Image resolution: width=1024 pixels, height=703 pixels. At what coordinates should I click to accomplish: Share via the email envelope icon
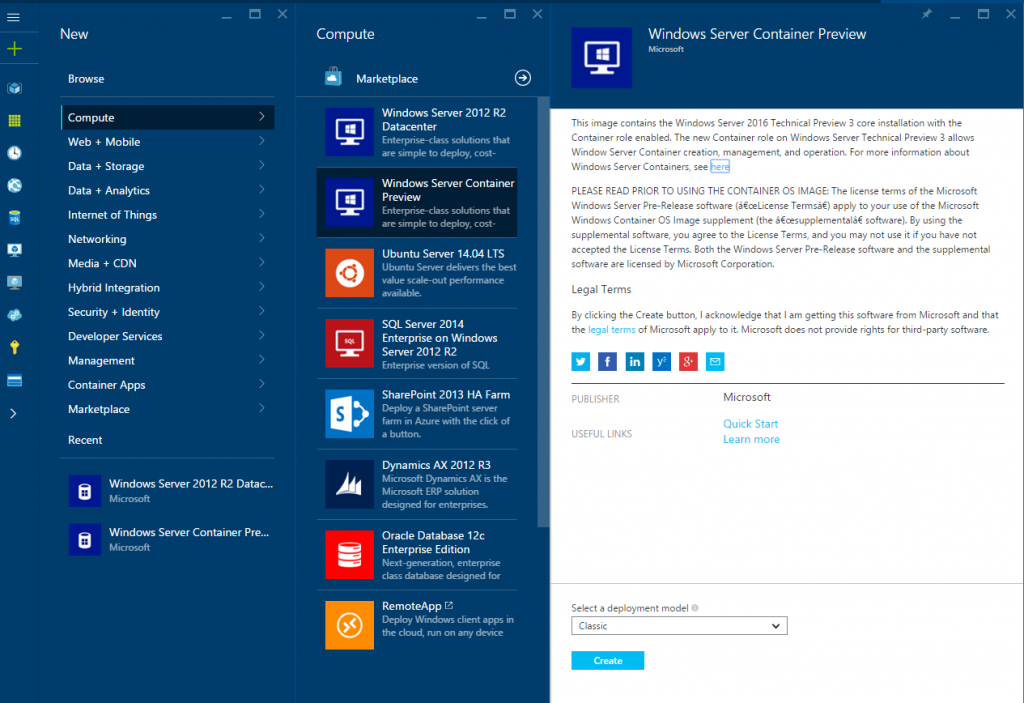click(714, 361)
